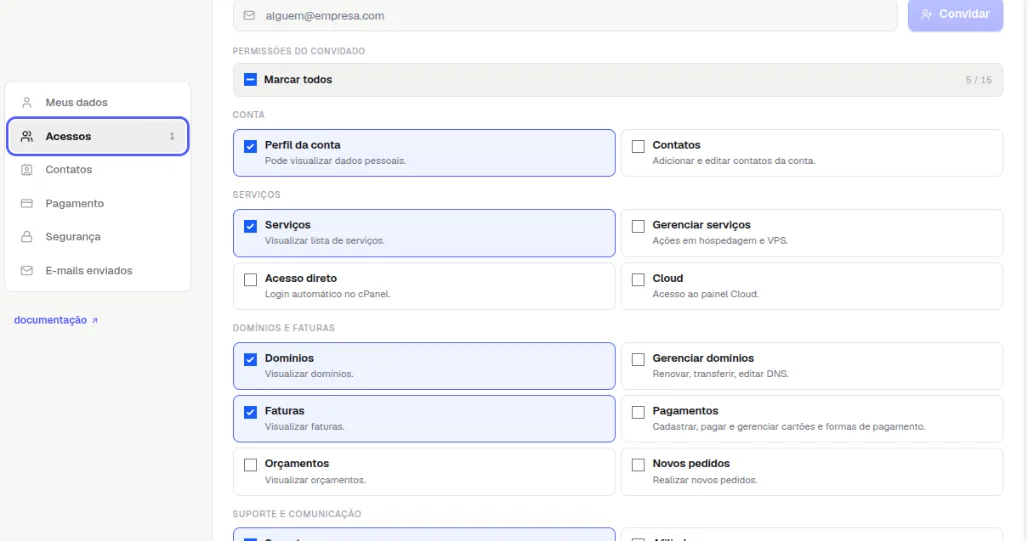
Task: Click the guest email input field
Action: [565, 15]
